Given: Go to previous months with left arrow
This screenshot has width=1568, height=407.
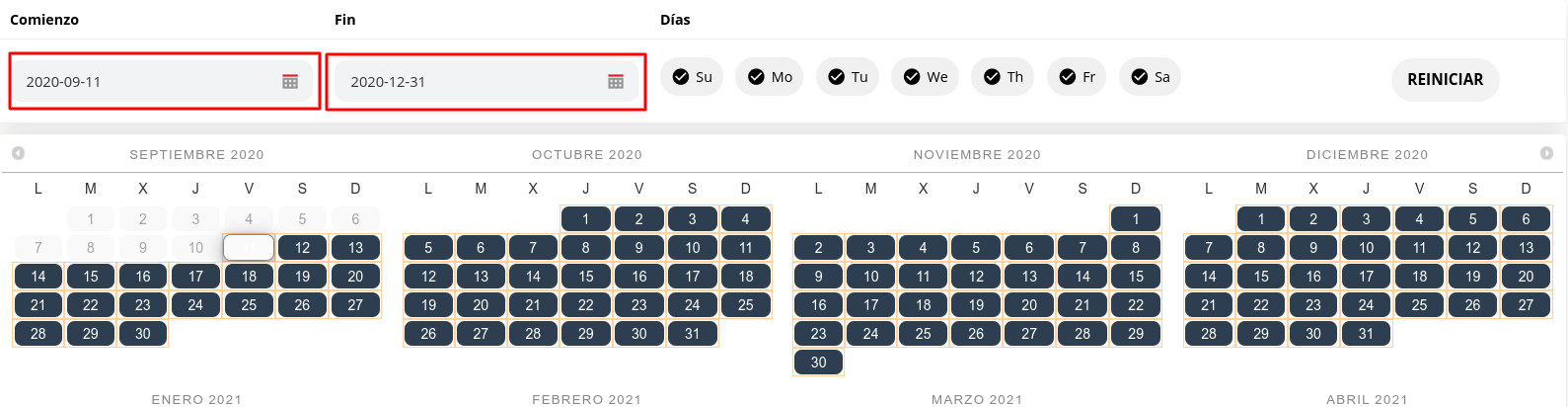Looking at the screenshot, I should click(18, 153).
